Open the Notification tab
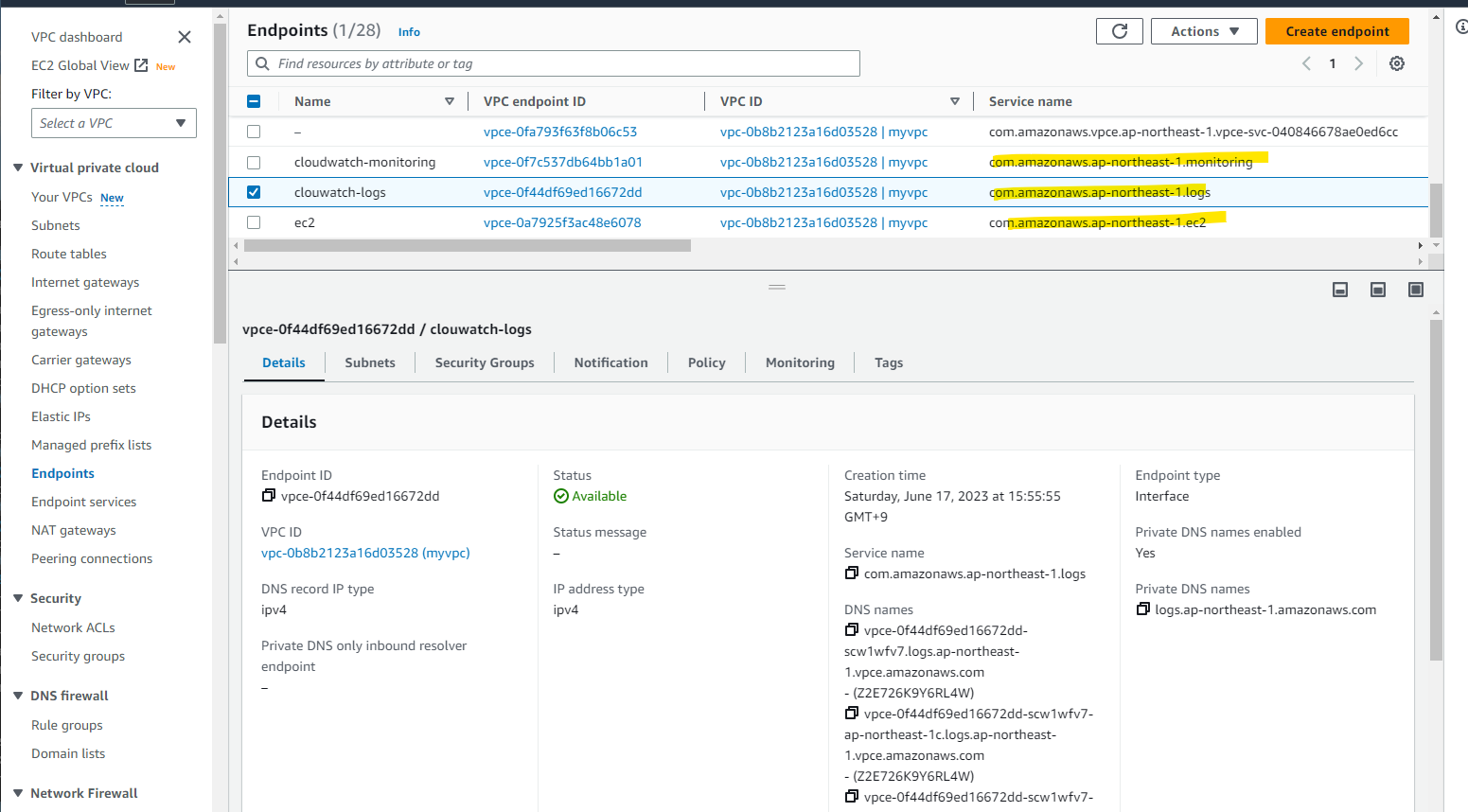The height and width of the screenshot is (812, 1468). pos(611,362)
